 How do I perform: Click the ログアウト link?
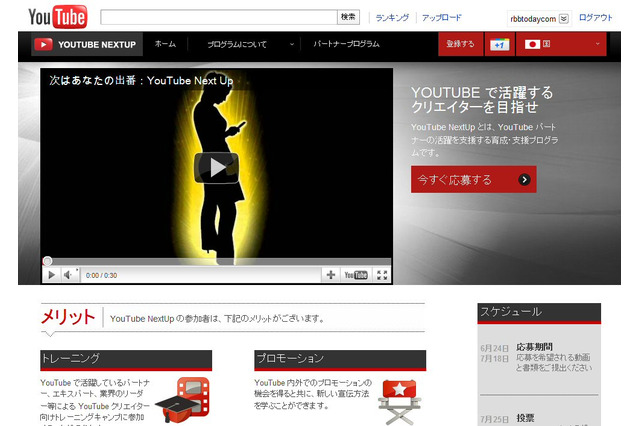596,18
